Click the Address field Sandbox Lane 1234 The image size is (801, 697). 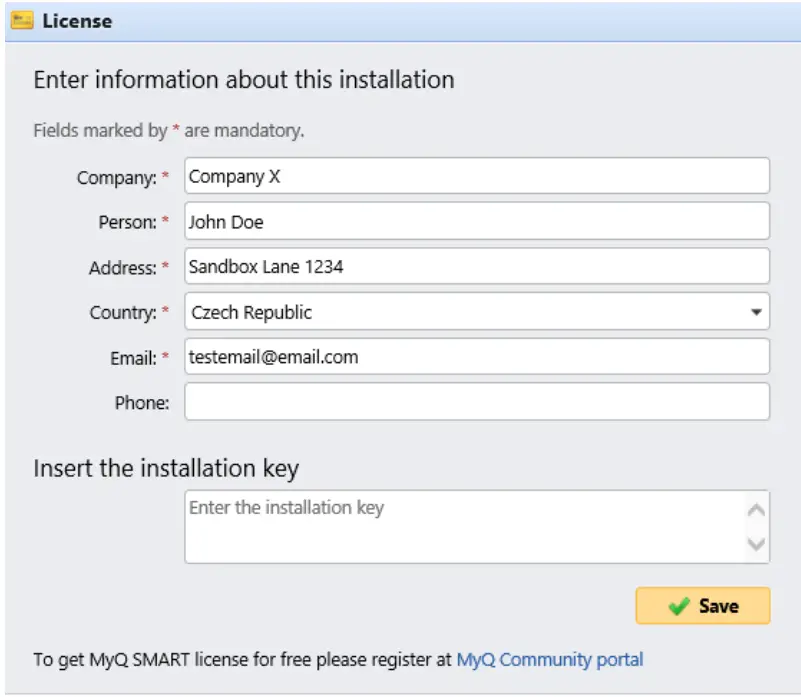click(476, 266)
